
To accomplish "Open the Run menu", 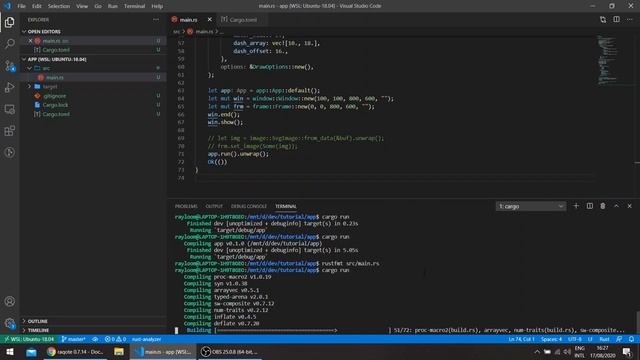I will [113, 6].
